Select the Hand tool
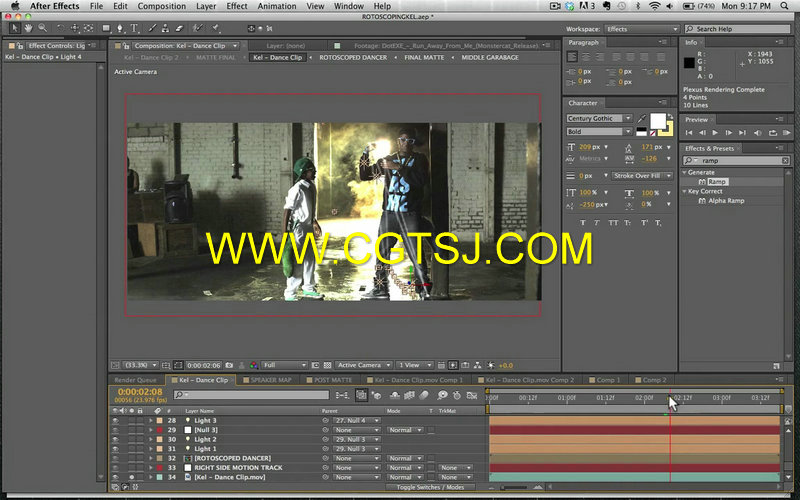 (29, 28)
